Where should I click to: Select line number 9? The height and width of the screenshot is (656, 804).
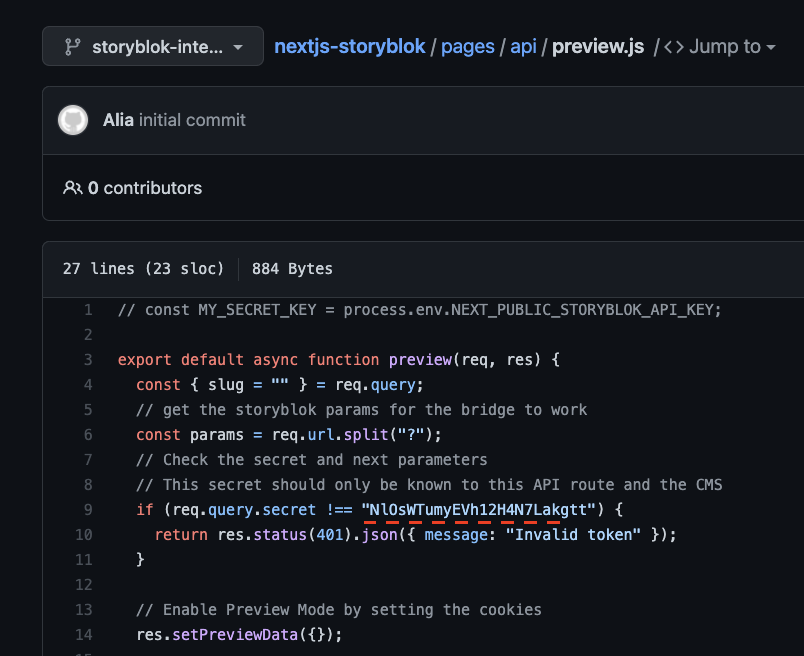point(88,509)
